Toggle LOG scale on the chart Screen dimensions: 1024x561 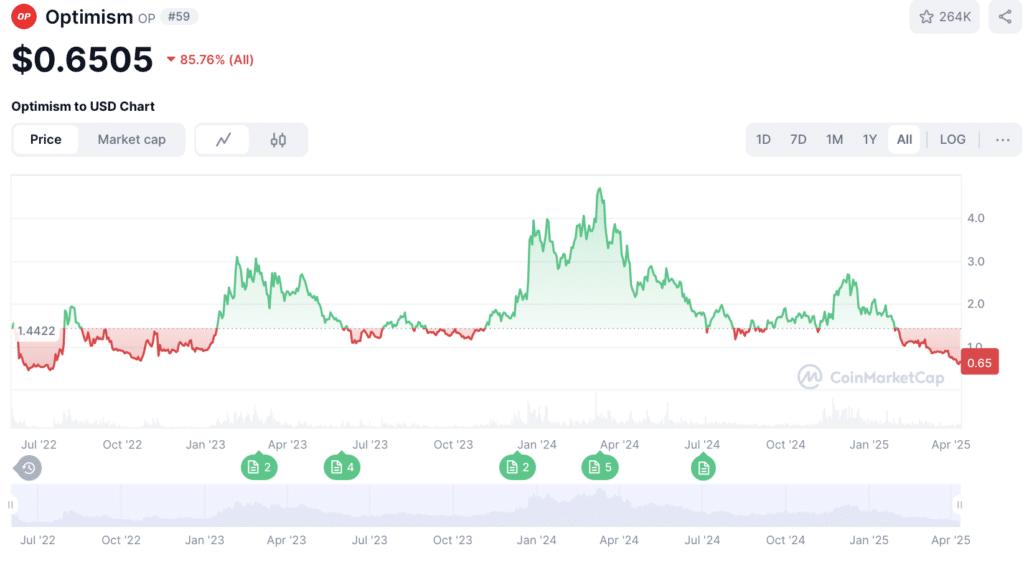point(952,140)
